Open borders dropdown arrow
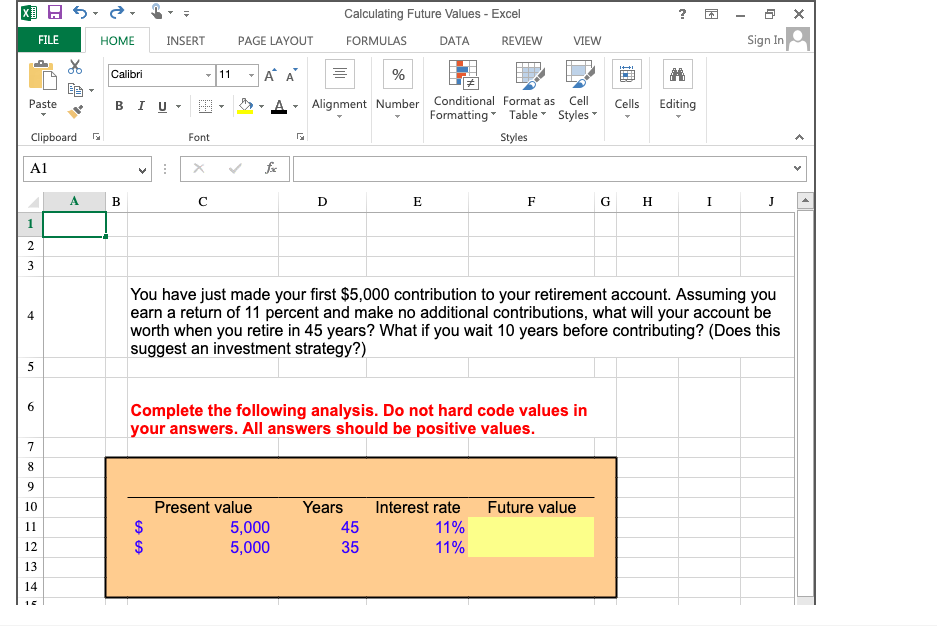 click(x=221, y=107)
